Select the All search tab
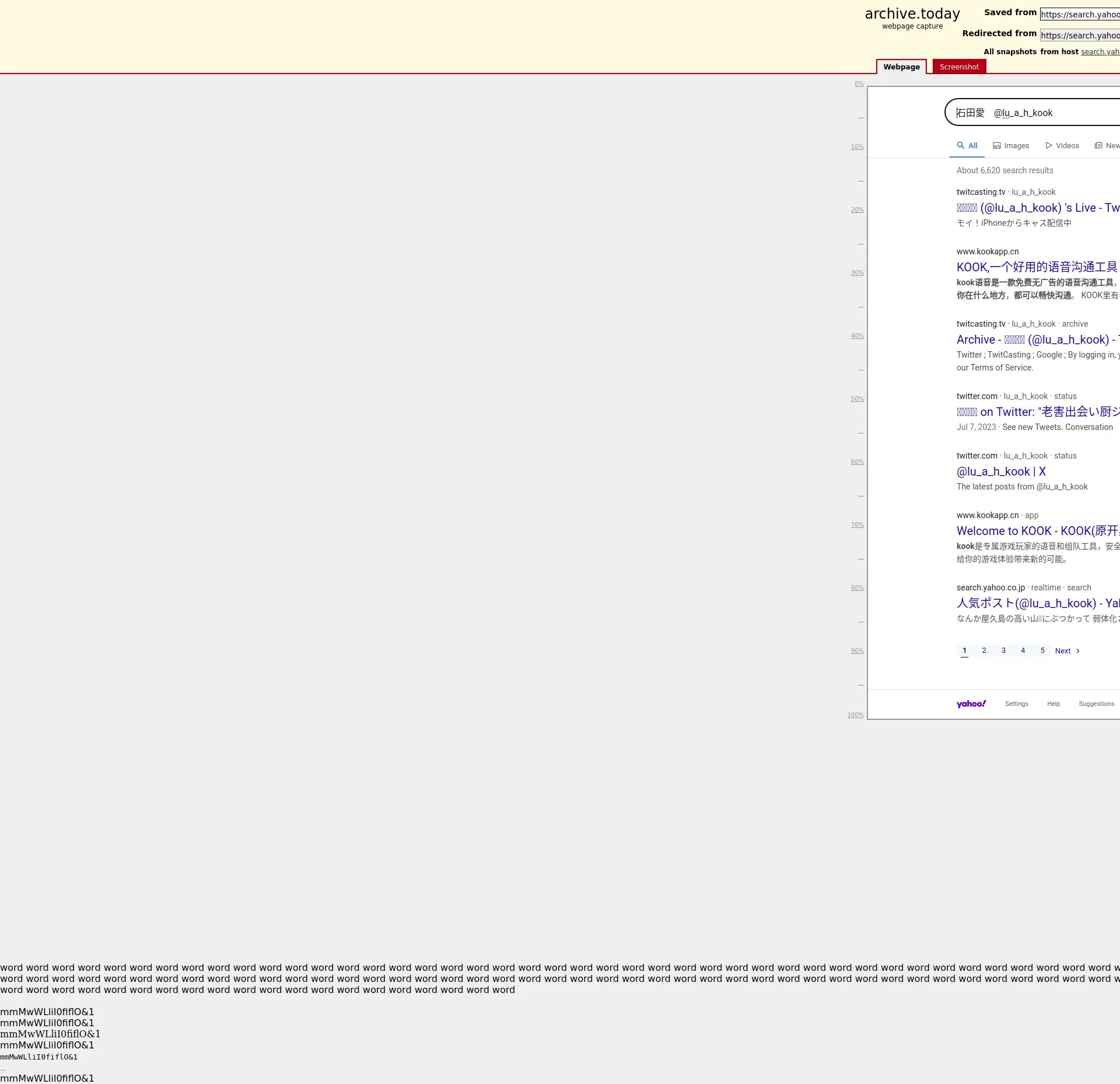This screenshot has width=1120, height=1084. [967, 146]
